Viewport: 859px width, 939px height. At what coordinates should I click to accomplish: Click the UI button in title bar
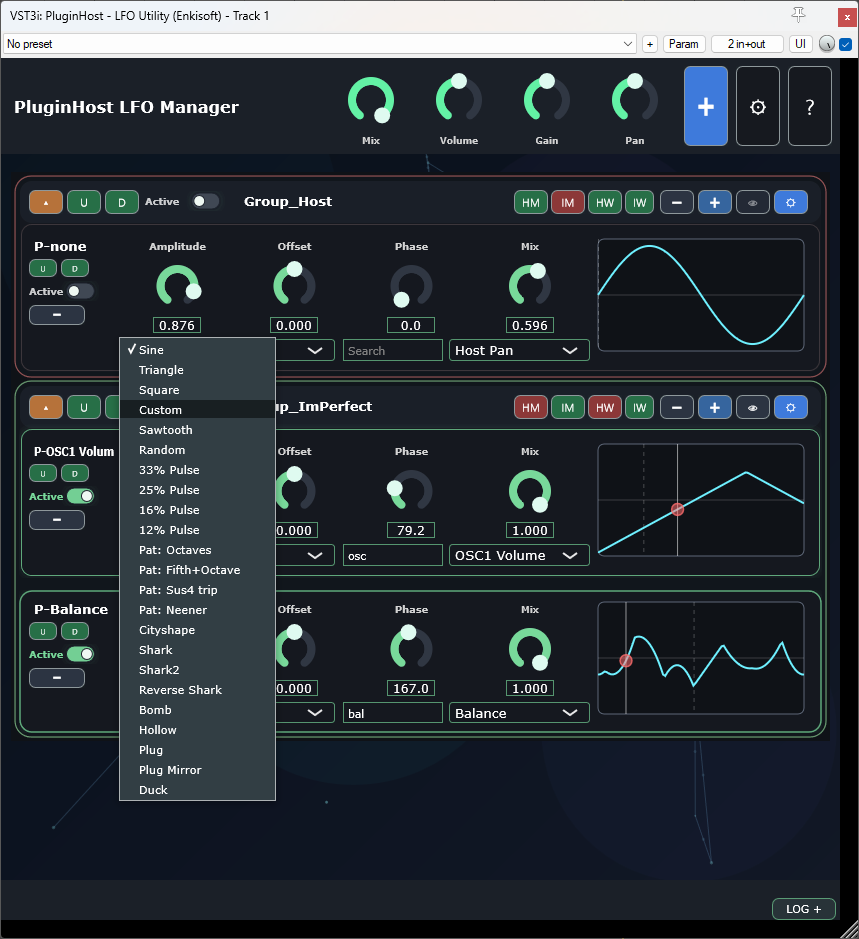[800, 44]
